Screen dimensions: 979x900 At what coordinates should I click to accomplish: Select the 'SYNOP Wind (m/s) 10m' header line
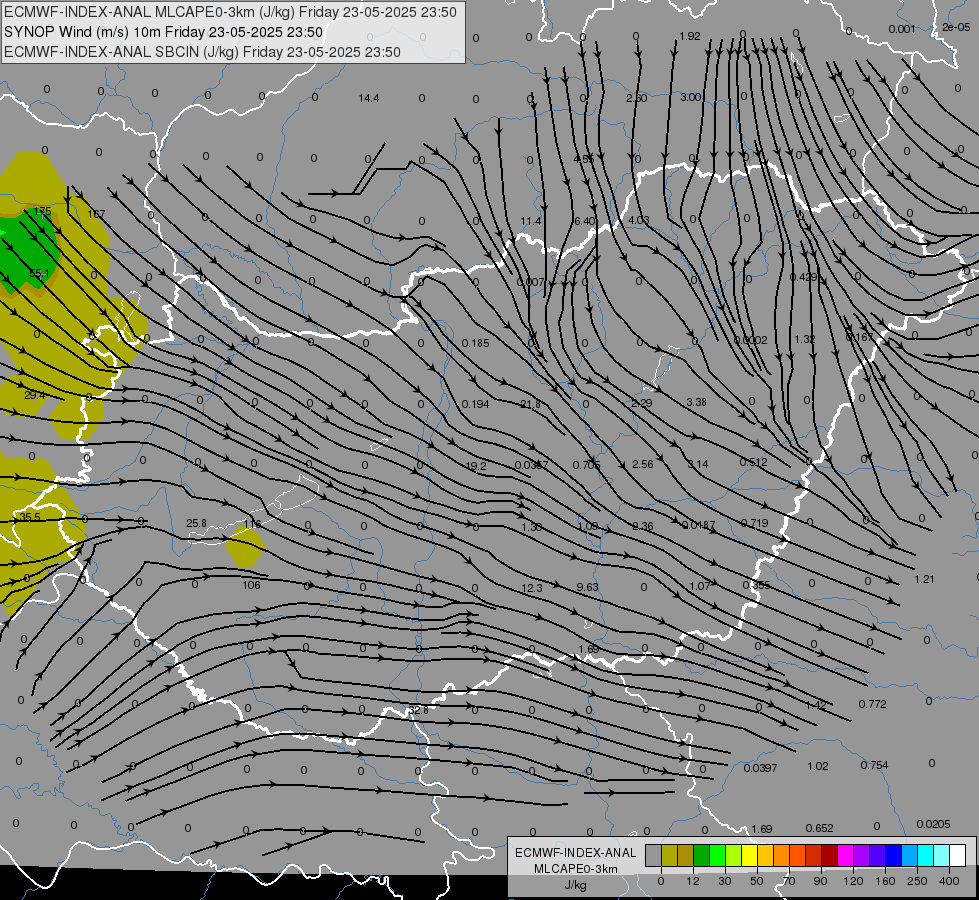point(164,32)
